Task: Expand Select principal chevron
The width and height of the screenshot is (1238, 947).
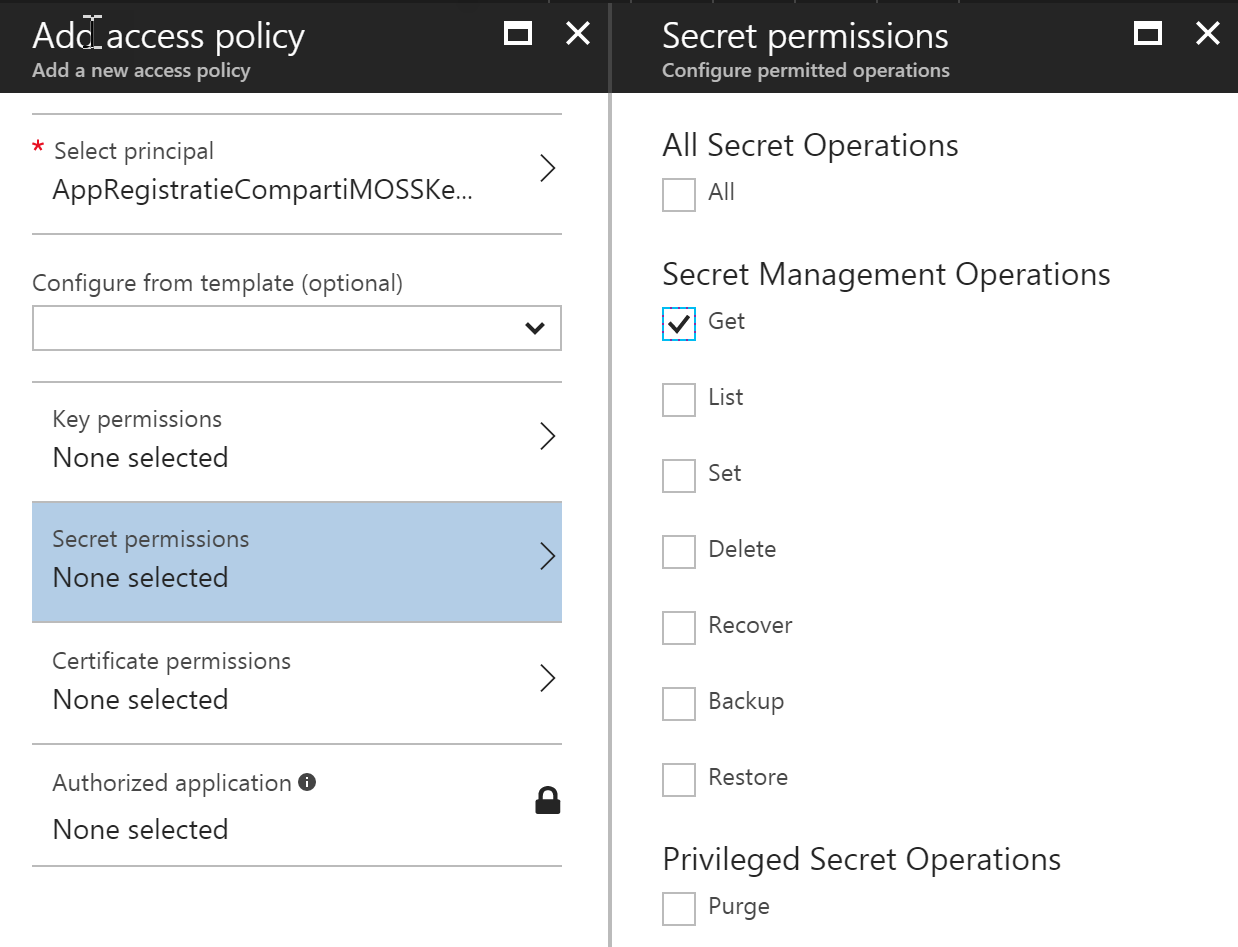Action: pos(547,168)
